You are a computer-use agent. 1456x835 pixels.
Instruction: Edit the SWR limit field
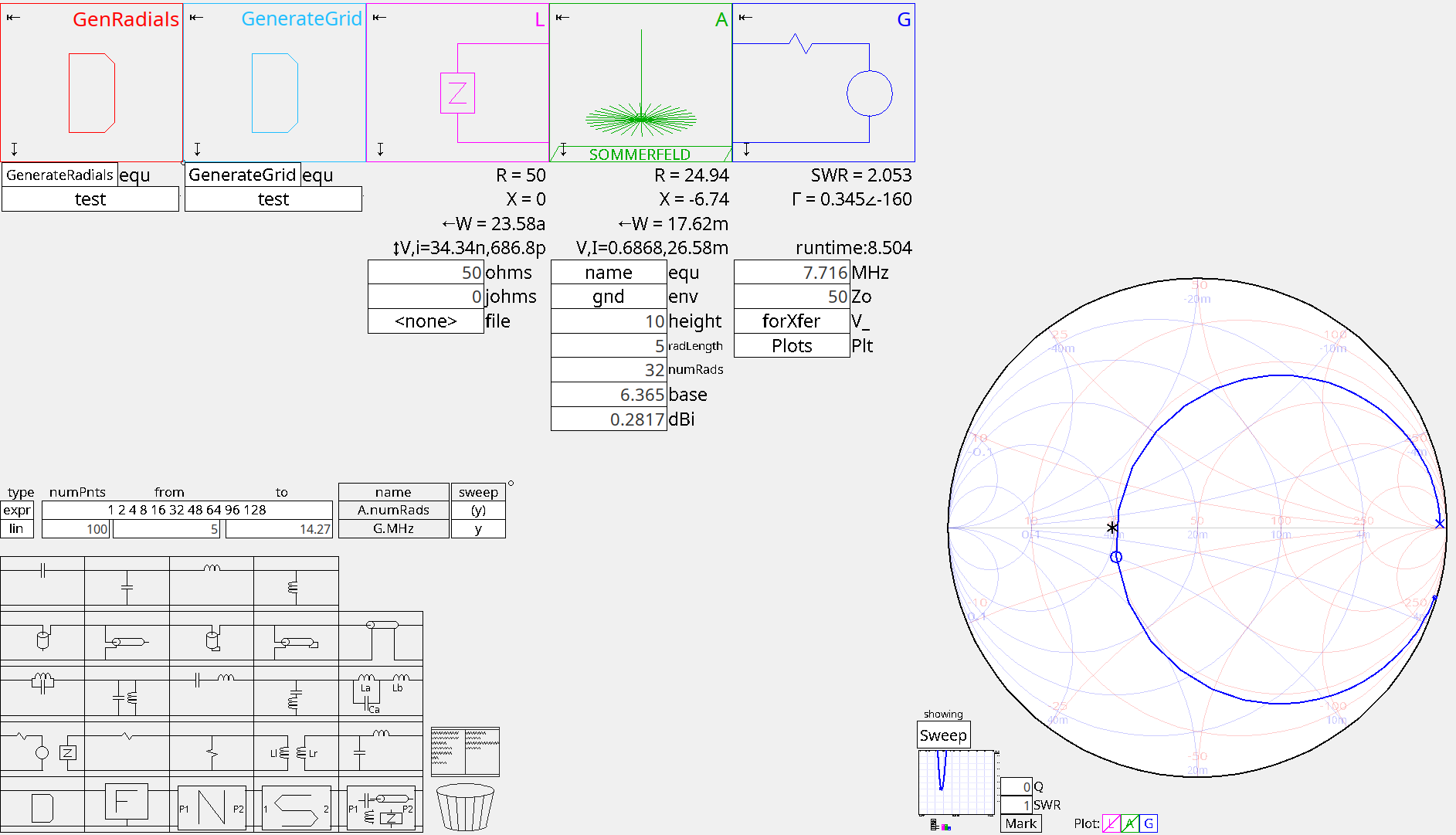click(1016, 805)
